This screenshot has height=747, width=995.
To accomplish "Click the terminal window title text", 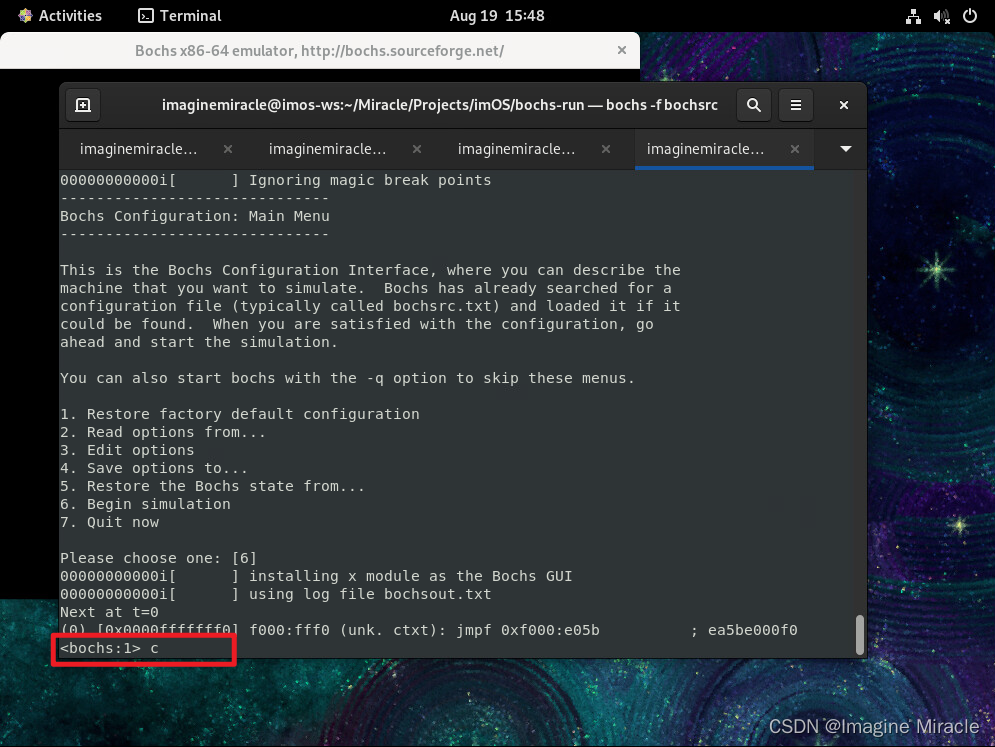I will 440,105.
